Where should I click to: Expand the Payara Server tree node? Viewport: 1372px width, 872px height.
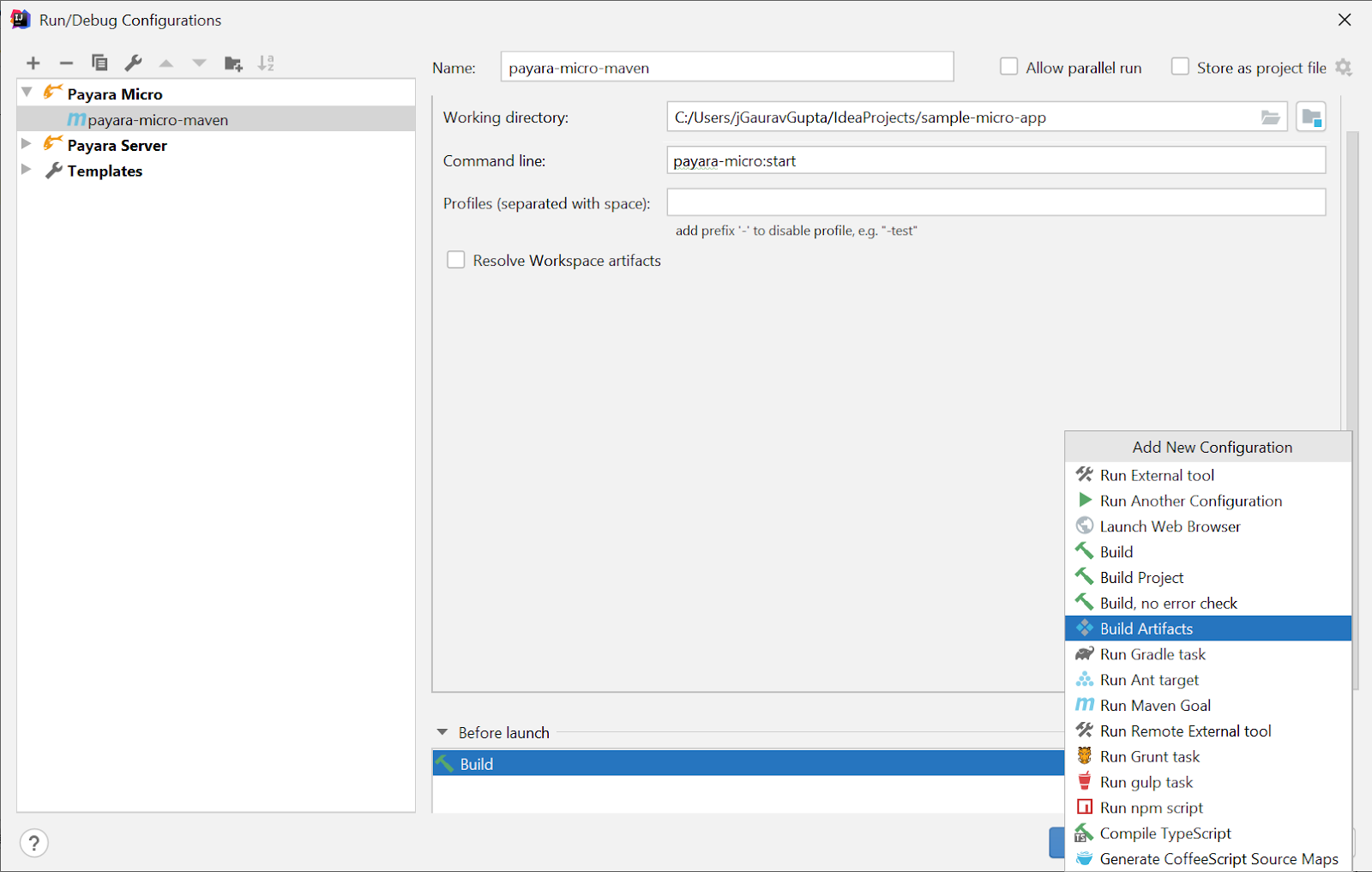[x=27, y=144]
